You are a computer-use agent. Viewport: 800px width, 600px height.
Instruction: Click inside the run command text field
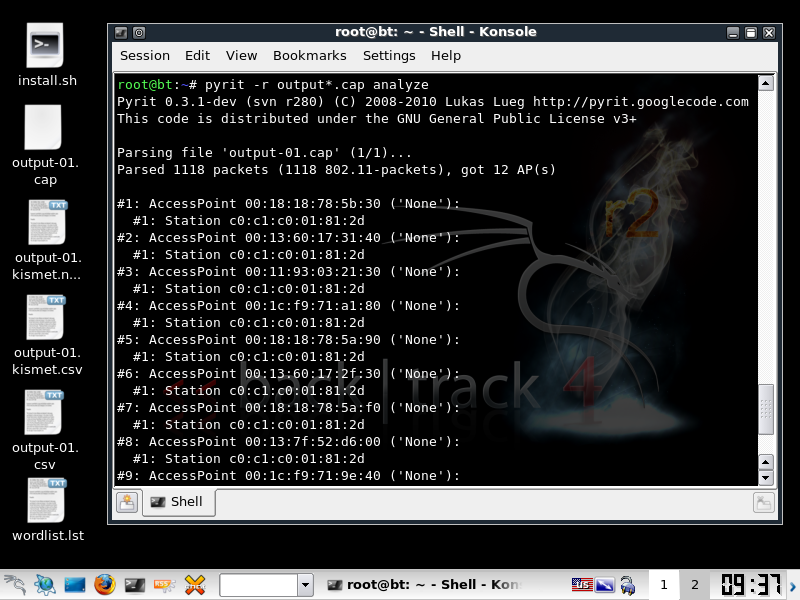tap(257, 584)
